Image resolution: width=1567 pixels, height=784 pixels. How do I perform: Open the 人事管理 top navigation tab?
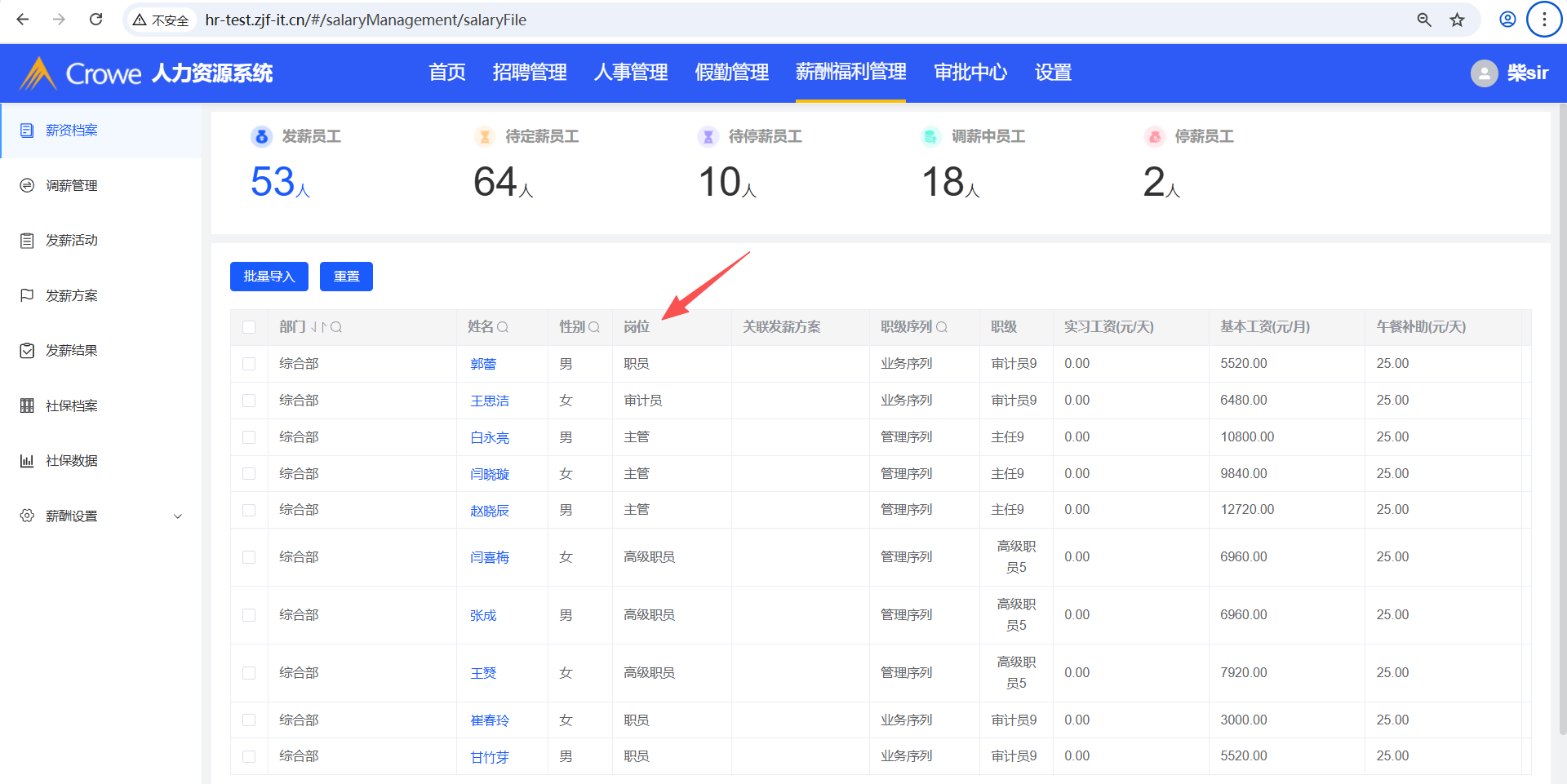tap(631, 73)
